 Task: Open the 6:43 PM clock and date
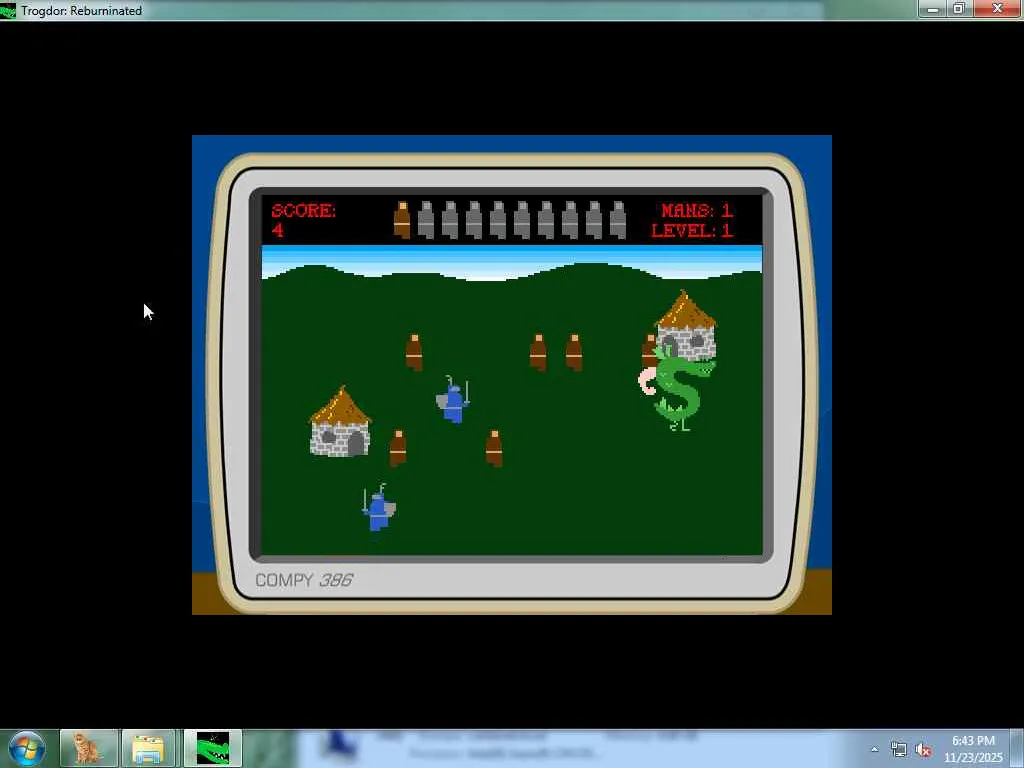coord(973,749)
